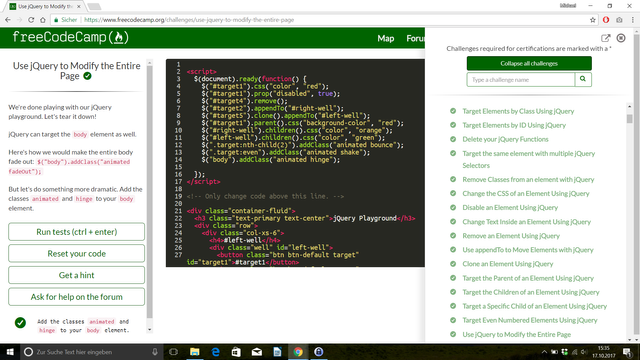Click the search magnifier button
Viewport: 640px width, 360px height.
(583, 79)
